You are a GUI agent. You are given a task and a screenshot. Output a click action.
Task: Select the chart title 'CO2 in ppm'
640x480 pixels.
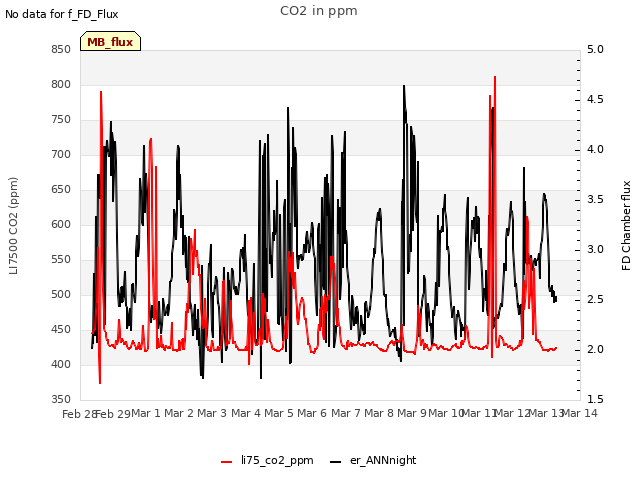[x=319, y=11]
